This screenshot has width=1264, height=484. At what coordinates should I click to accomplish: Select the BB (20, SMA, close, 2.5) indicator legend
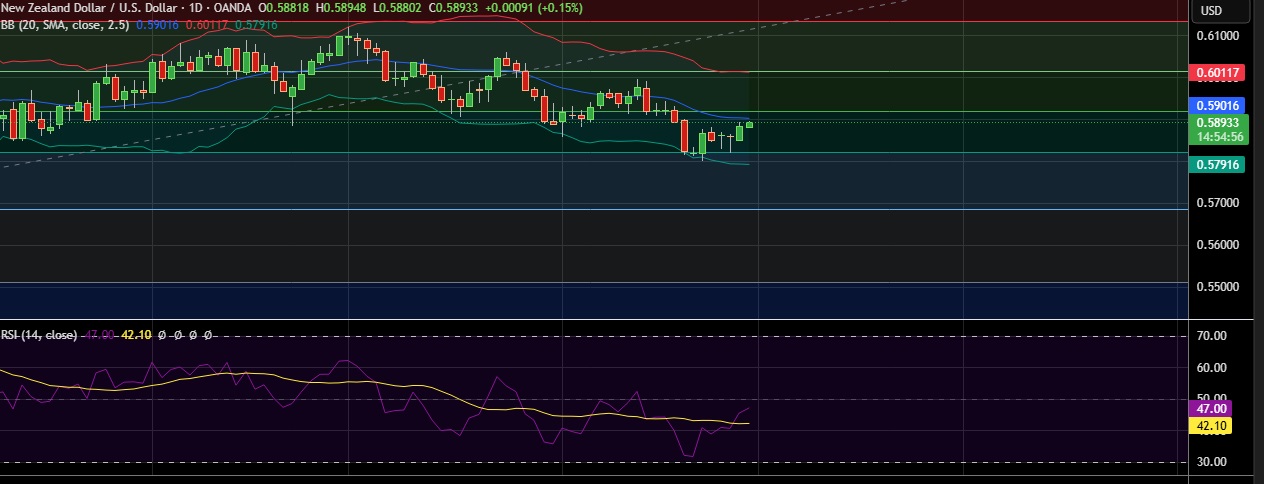pos(66,23)
